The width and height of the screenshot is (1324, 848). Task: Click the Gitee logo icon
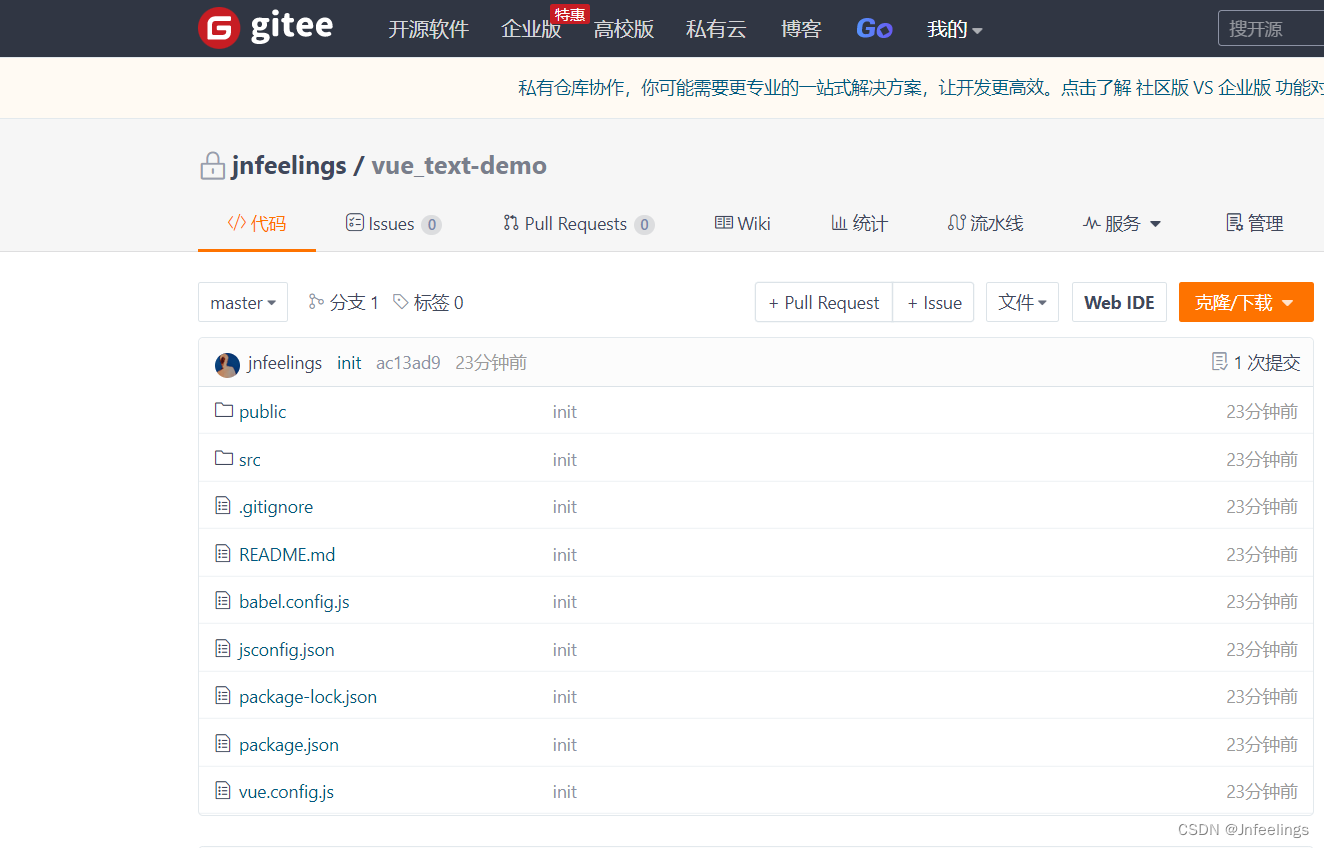pos(219,28)
